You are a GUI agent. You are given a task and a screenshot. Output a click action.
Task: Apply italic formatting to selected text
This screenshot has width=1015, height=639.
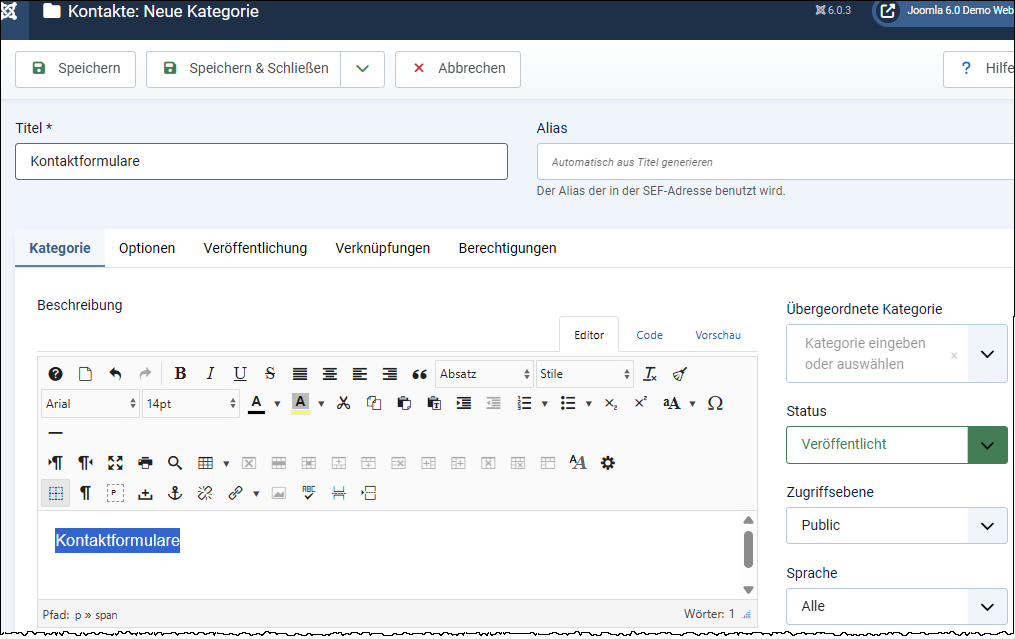(x=210, y=374)
